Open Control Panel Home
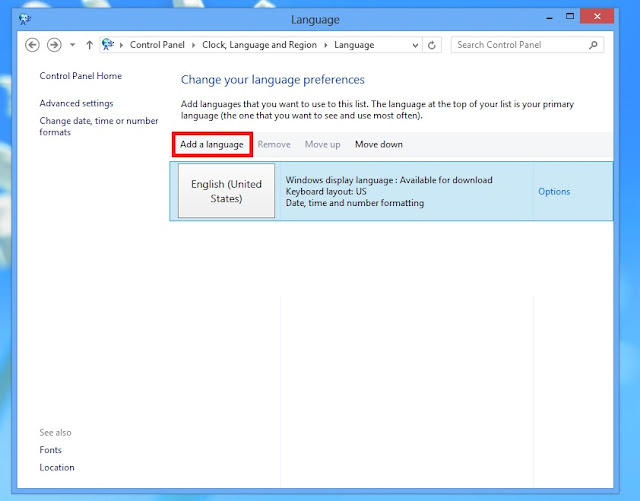This screenshot has height=501, width=640. [80, 76]
